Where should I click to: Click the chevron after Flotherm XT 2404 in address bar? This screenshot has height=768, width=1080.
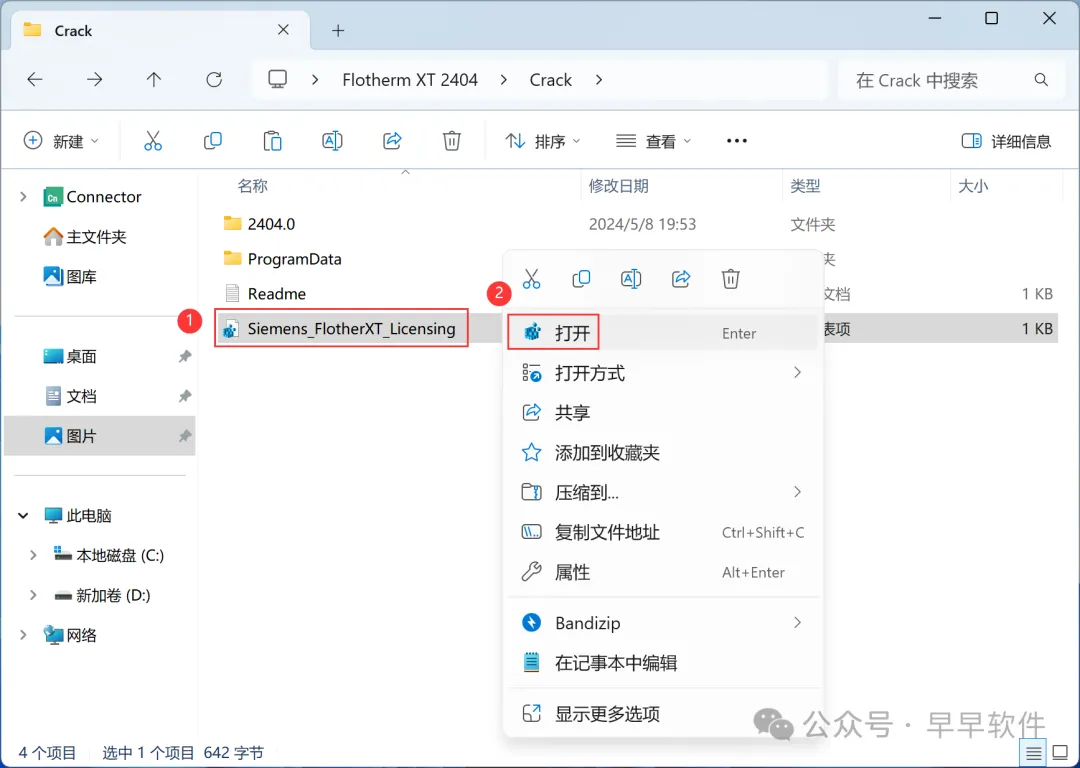point(503,80)
